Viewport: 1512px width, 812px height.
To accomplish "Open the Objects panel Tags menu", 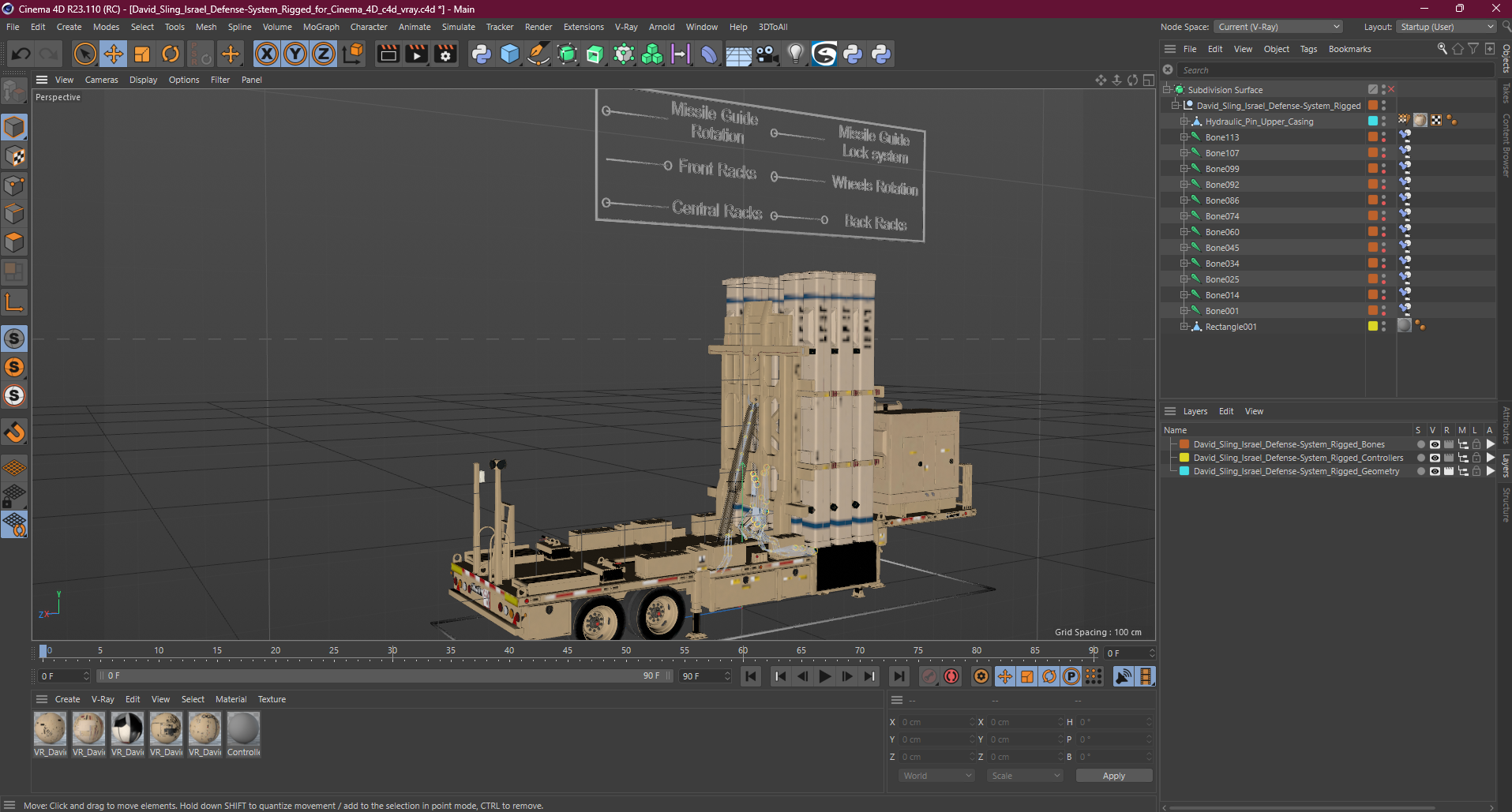I will 1308,49.
